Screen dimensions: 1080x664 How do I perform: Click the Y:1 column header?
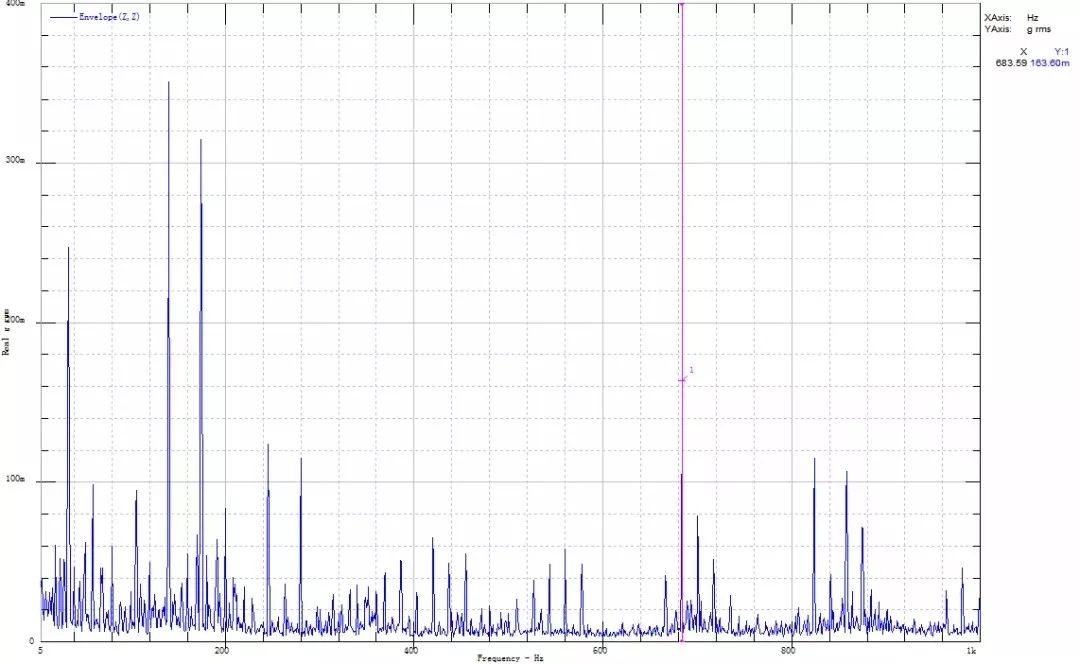click(1061, 52)
